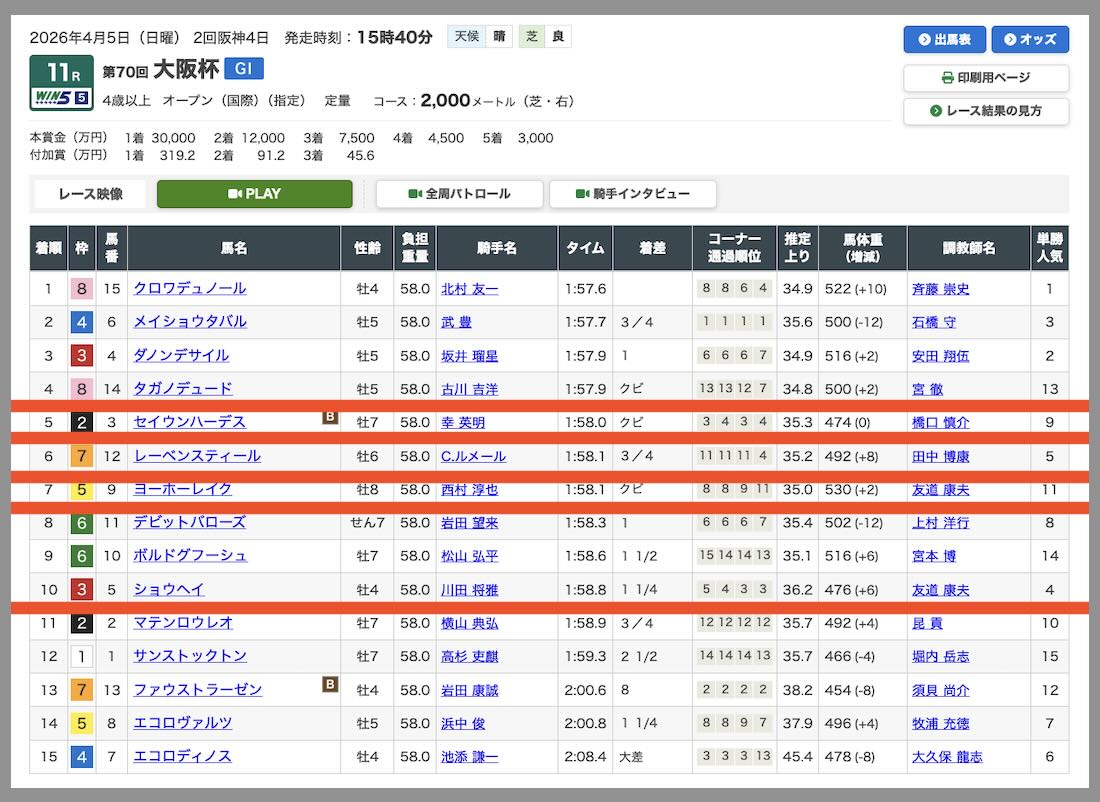Watch the 騎手インタビュー jockey interview
This screenshot has height=802, width=1100.
point(632,194)
